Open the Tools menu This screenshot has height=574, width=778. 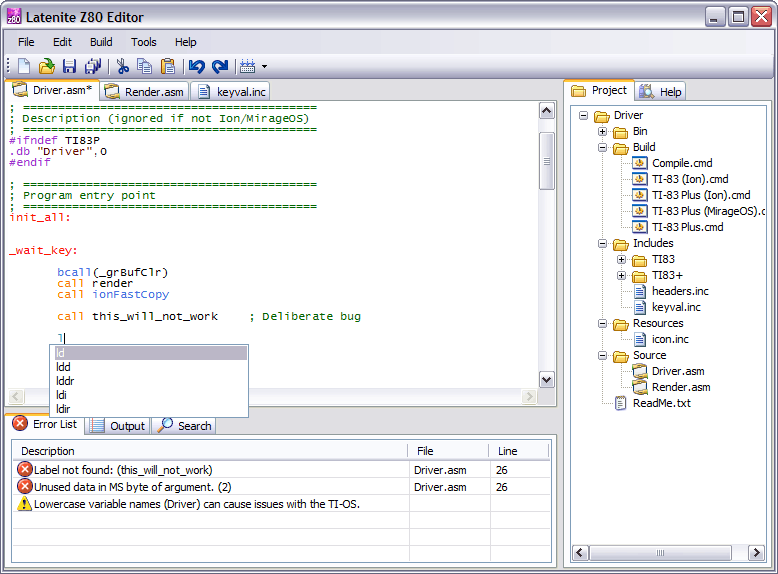[144, 42]
